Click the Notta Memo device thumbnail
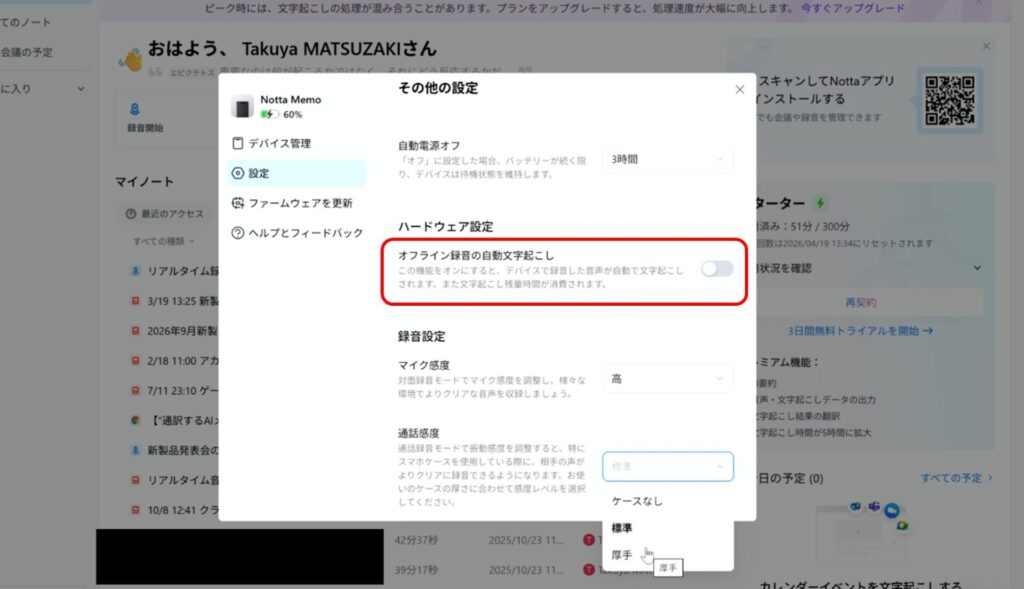Image resolution: width=1024 pixels, height=589 pixels. click(x=243, y=107)
